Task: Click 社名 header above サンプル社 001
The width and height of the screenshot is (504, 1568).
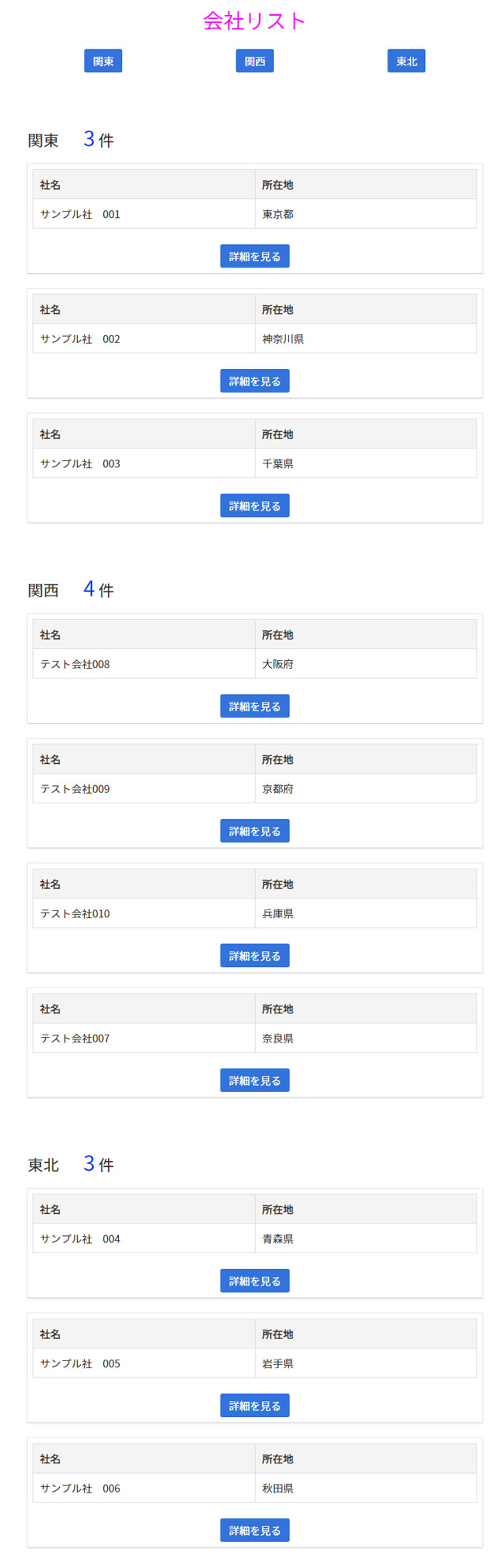Action: coord(144,185)
